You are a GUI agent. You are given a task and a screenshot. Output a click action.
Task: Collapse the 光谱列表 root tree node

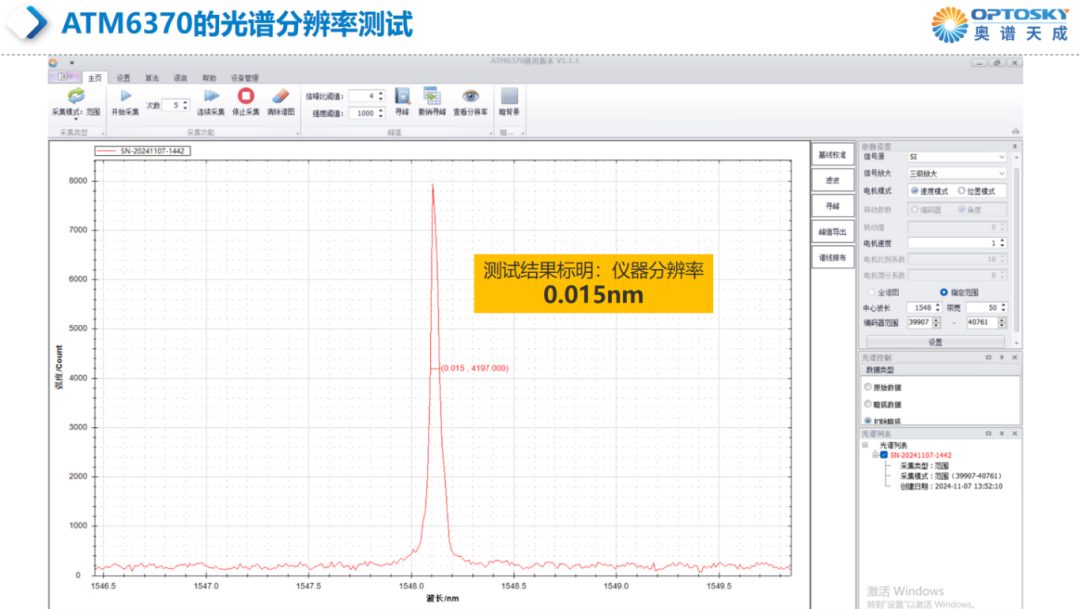click(866, 445)
